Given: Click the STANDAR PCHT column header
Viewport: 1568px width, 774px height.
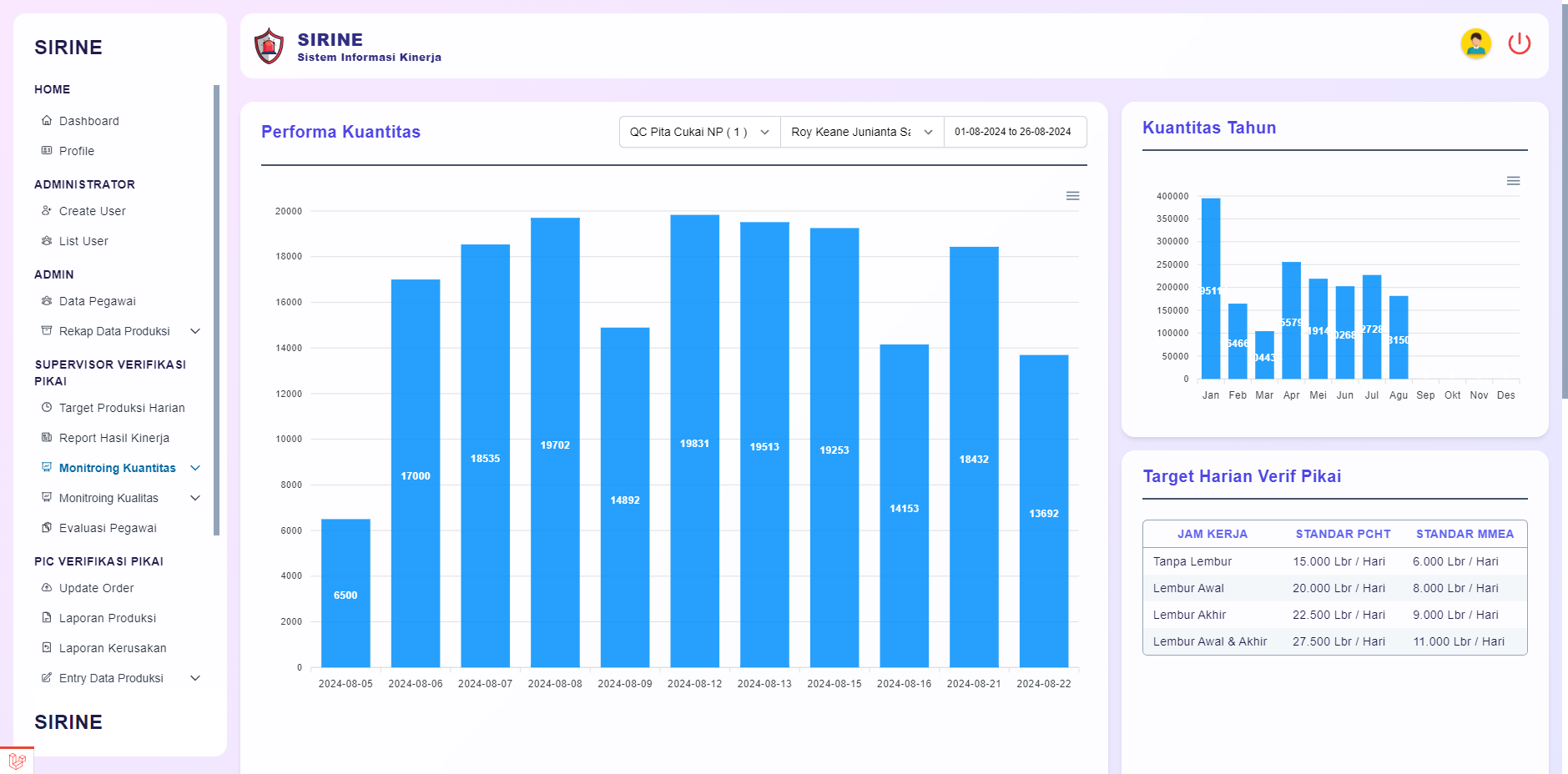Looking at the screenshot, I should point(1343,534).
